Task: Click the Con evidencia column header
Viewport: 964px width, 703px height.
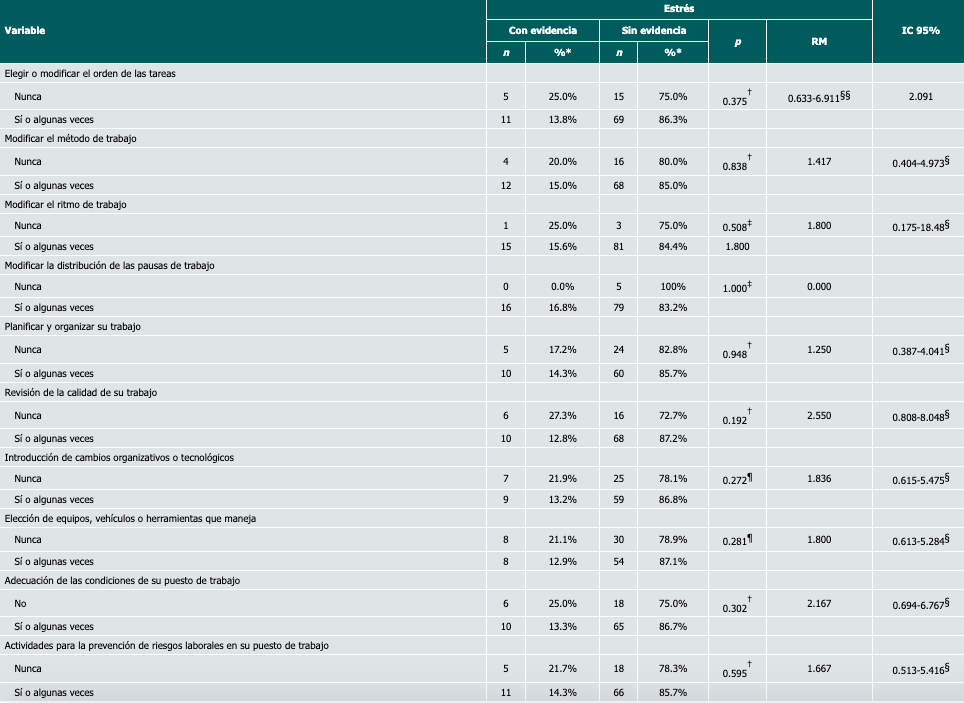Action: 542,31
